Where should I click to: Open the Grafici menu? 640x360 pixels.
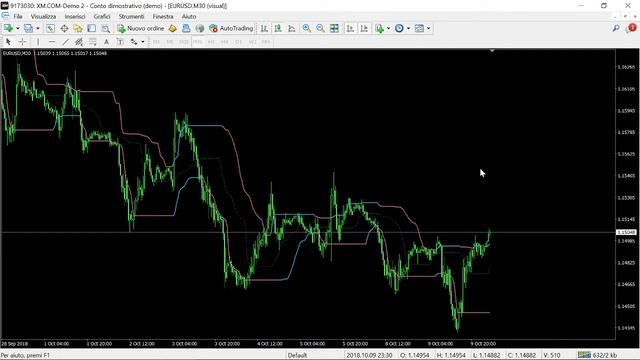pyautogui.click(x=102, y=16)
